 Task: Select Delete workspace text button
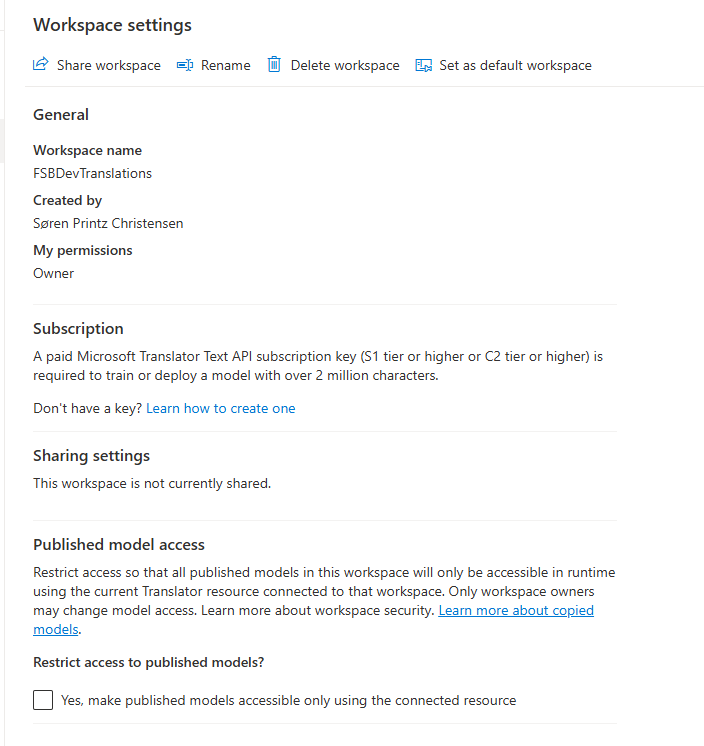(x=345, y=65)
